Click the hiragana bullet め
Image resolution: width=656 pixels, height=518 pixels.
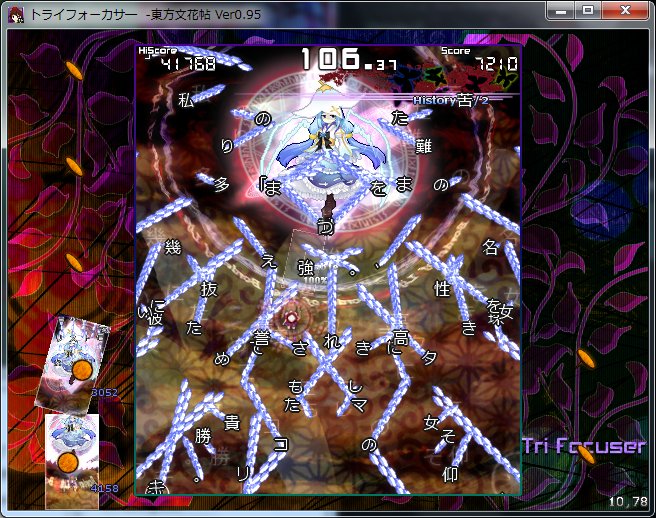(221, 359)
